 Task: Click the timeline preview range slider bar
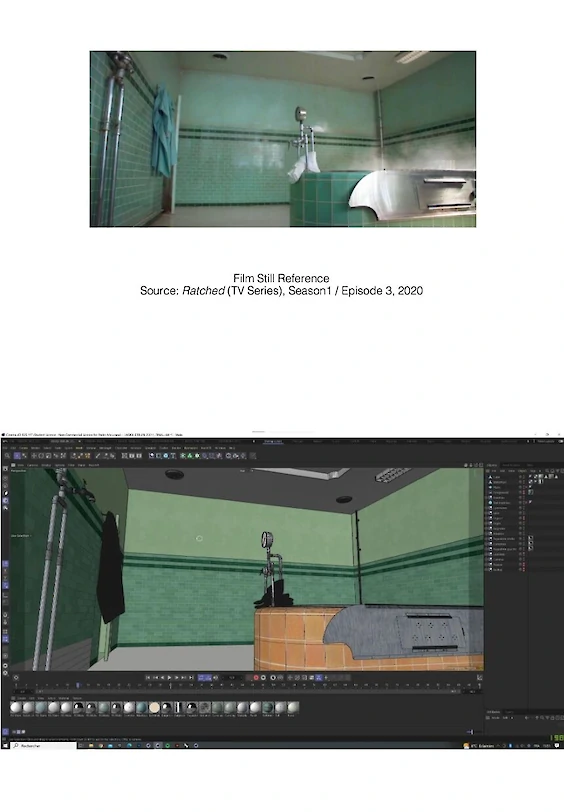pyautogui.click(x=246, y=691)
